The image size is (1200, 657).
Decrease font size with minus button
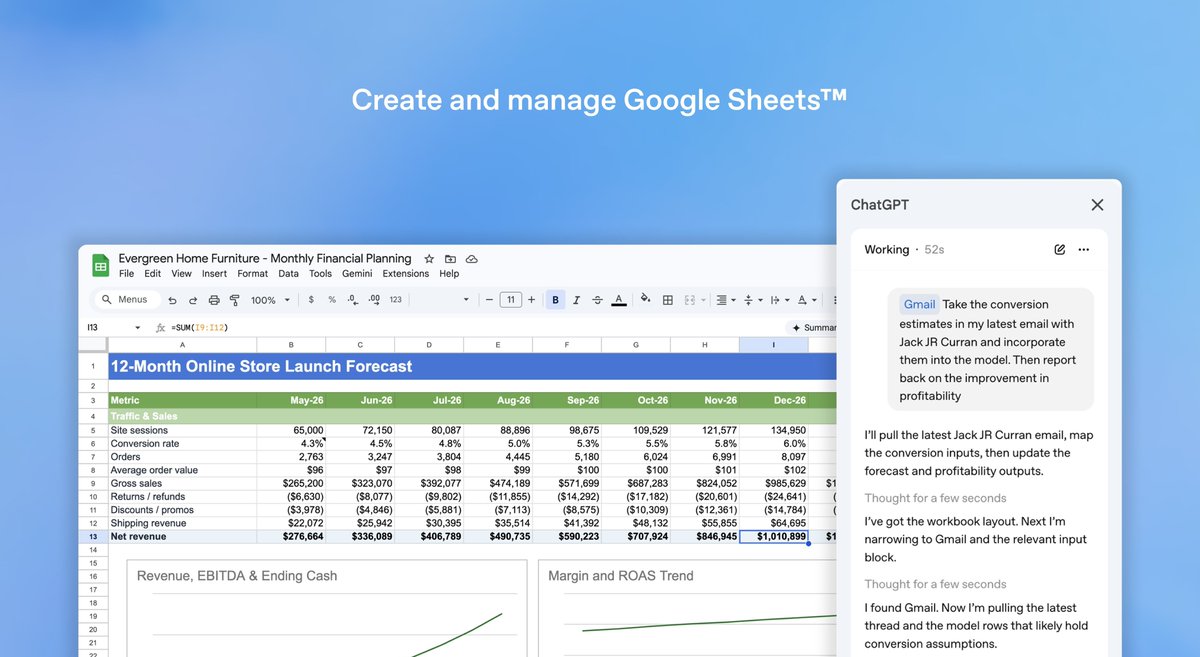coord(489,300)
